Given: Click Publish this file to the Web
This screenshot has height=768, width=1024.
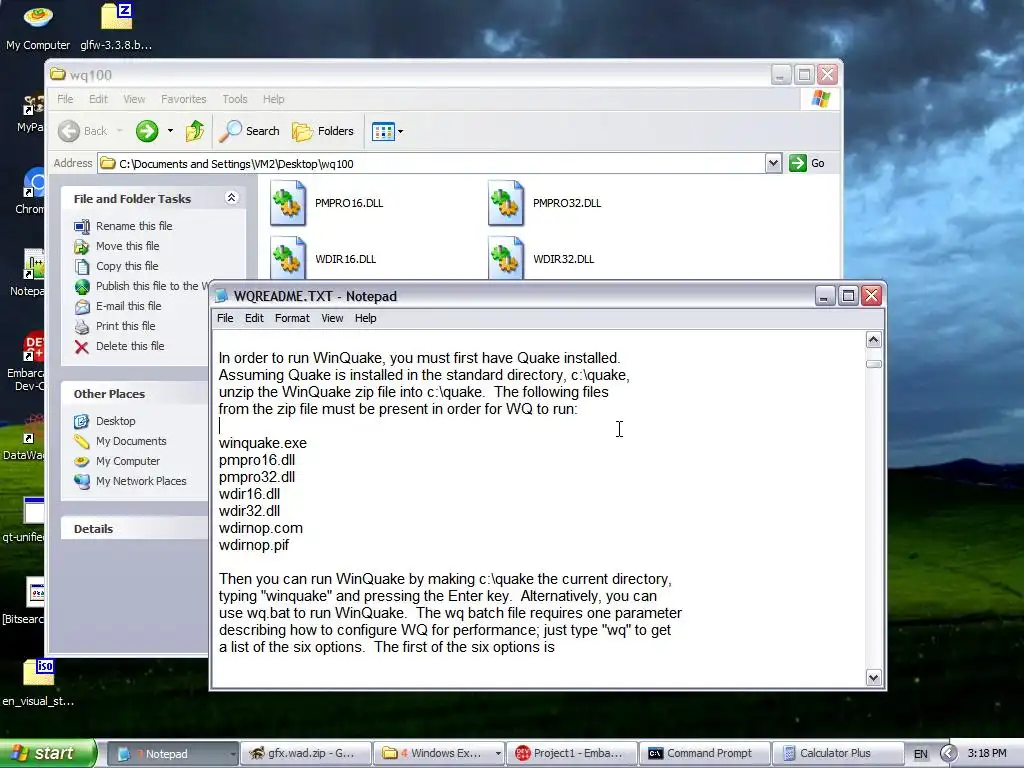Looking at the screenshot, I should 152,286.
